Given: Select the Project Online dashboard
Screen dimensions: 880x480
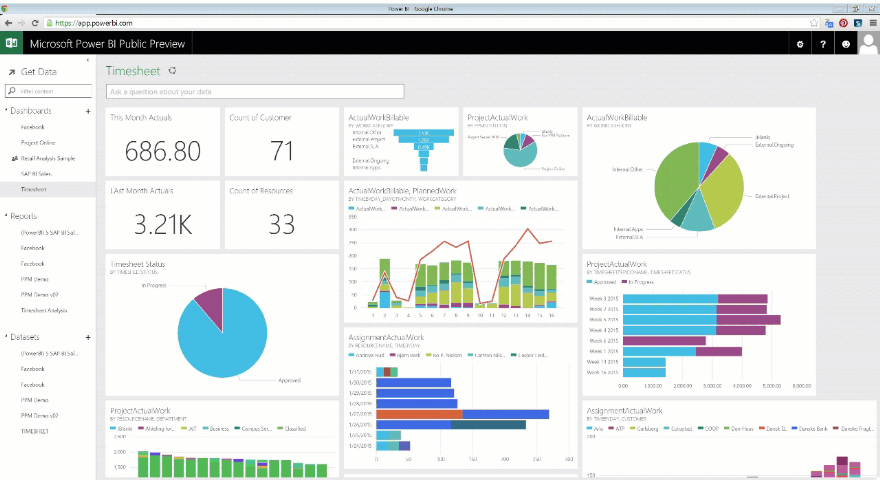Looking at the screenshot, I should [38, 143].
